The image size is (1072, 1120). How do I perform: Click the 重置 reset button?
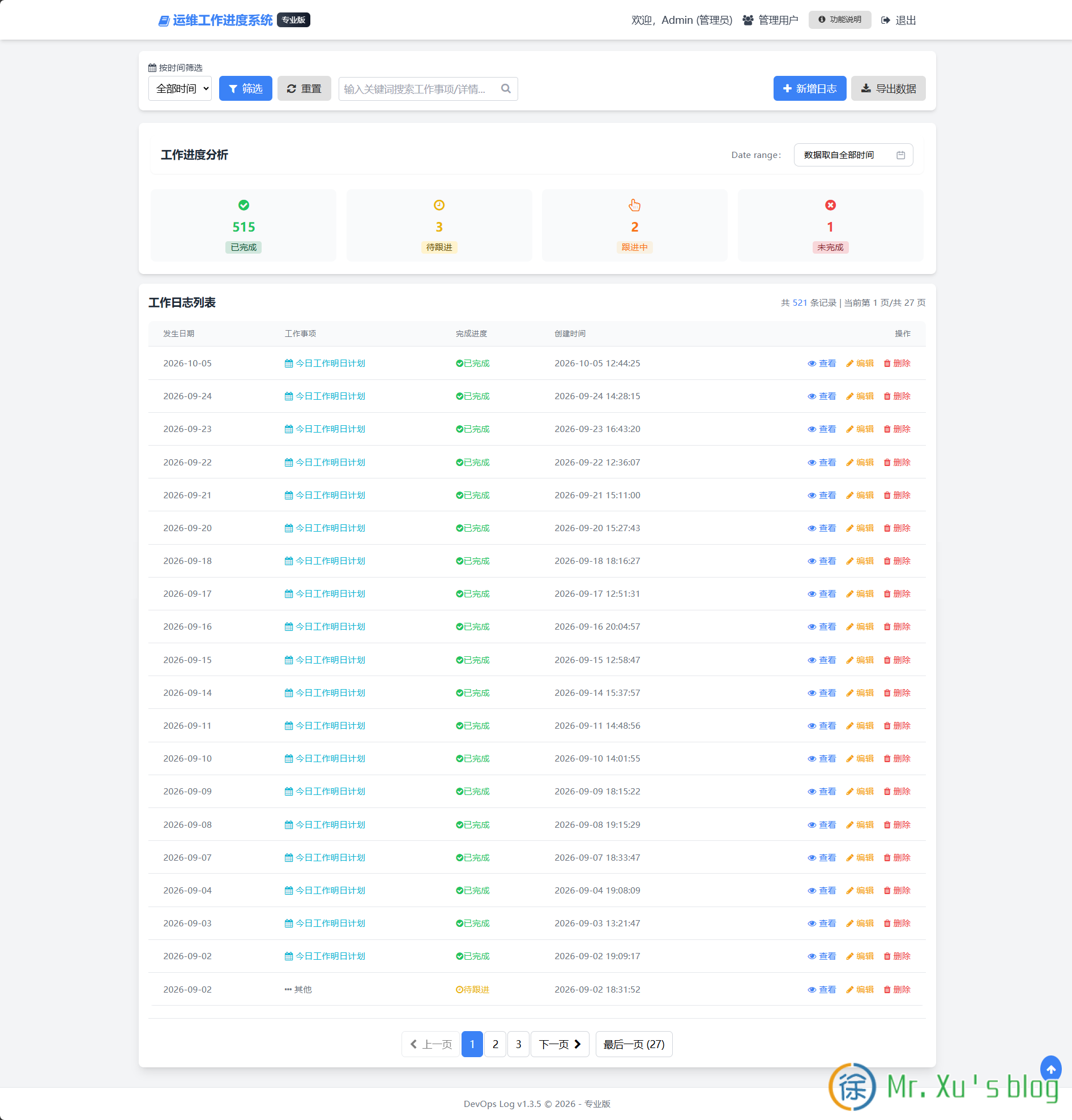304,88
